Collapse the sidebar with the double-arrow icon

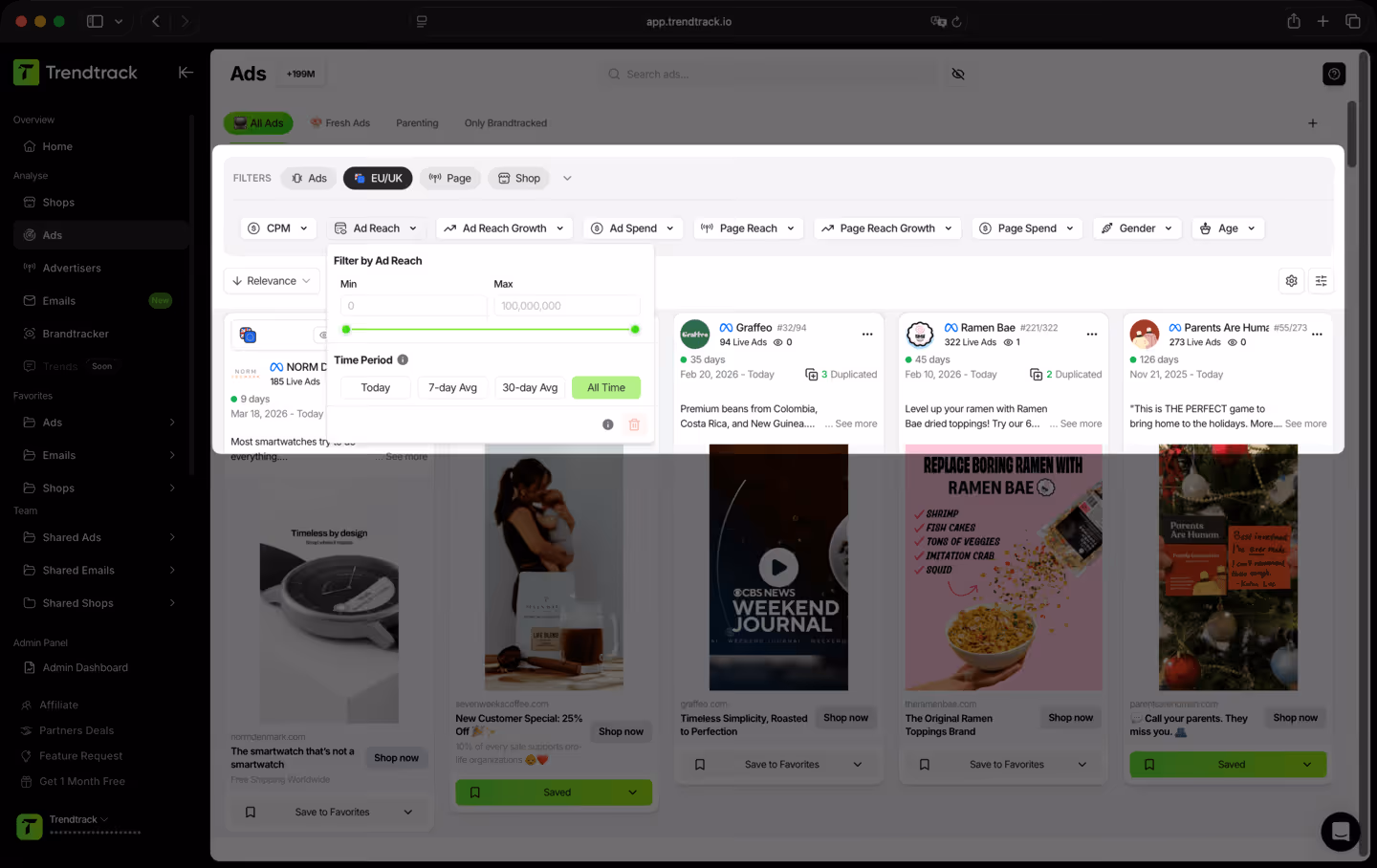(186, 72)
